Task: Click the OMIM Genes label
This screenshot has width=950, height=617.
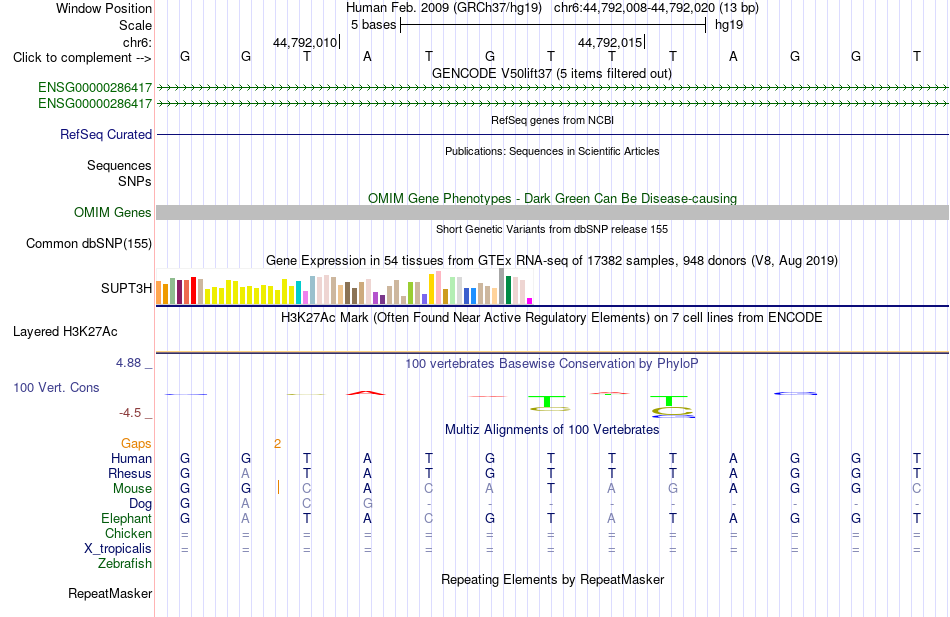Action: tap(113, 212)
